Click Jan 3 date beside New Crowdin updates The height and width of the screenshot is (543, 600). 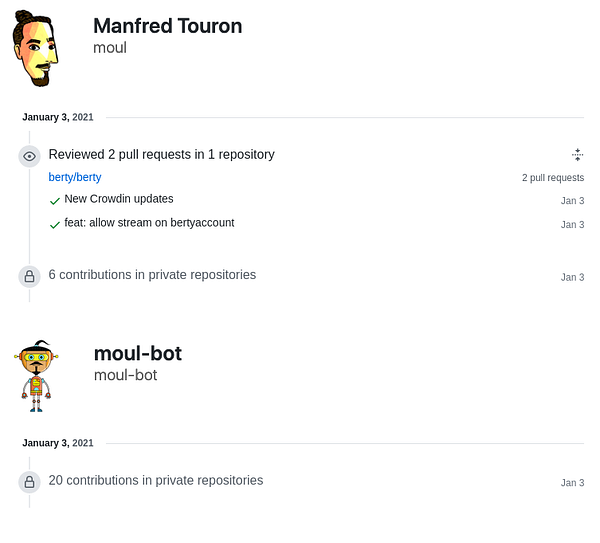point(572,201)
